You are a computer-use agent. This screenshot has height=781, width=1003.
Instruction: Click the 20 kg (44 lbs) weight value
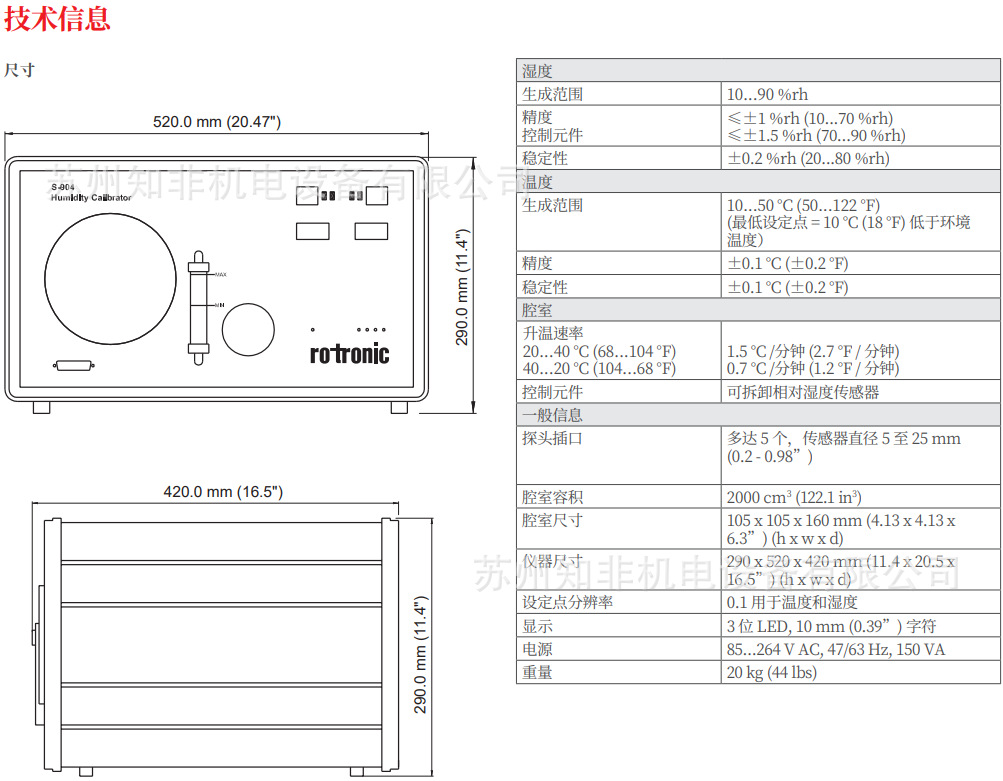[x=771, y=672]
